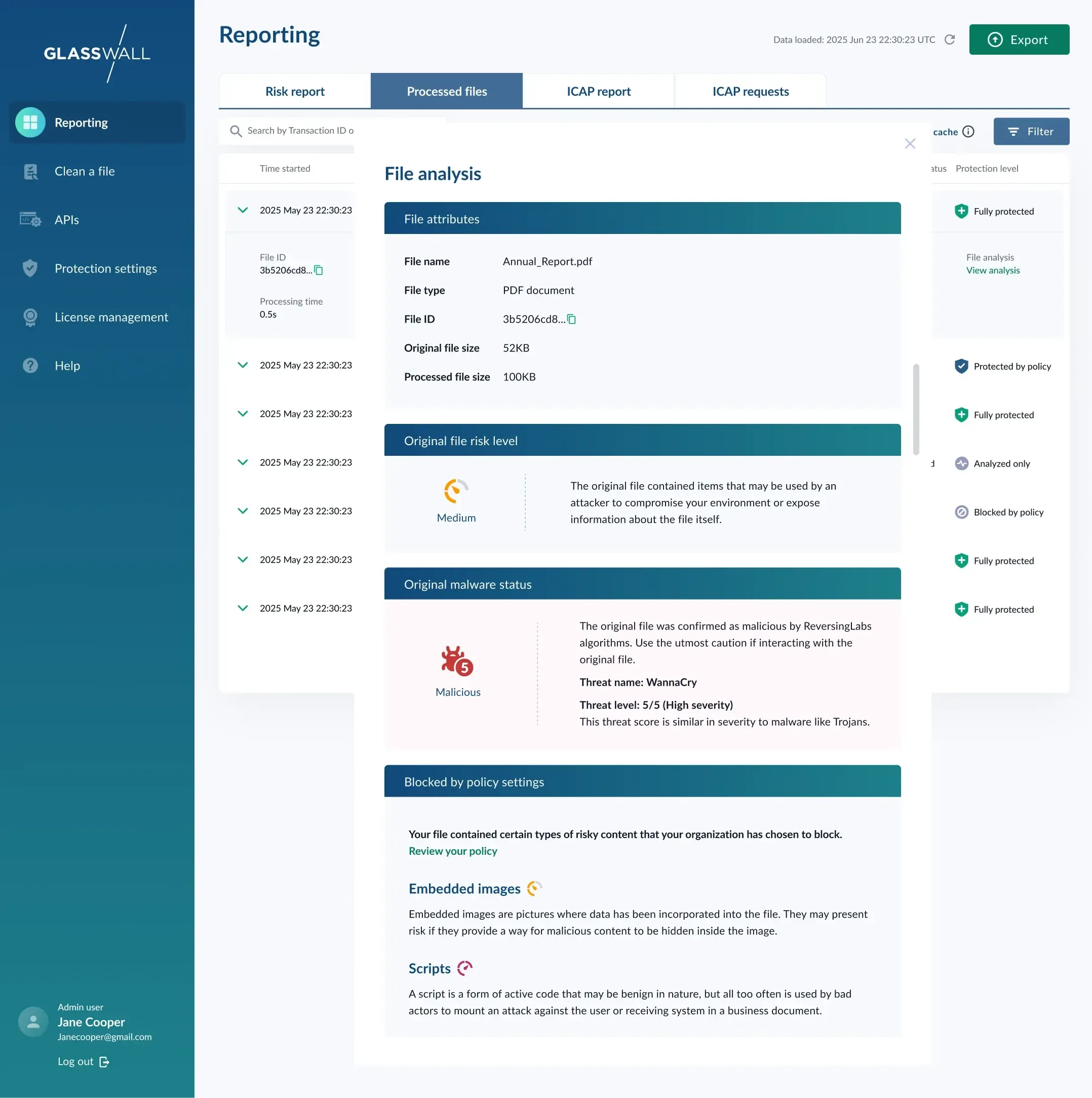Expand the last timestamp entry in the list

click(x=243, y=608)
